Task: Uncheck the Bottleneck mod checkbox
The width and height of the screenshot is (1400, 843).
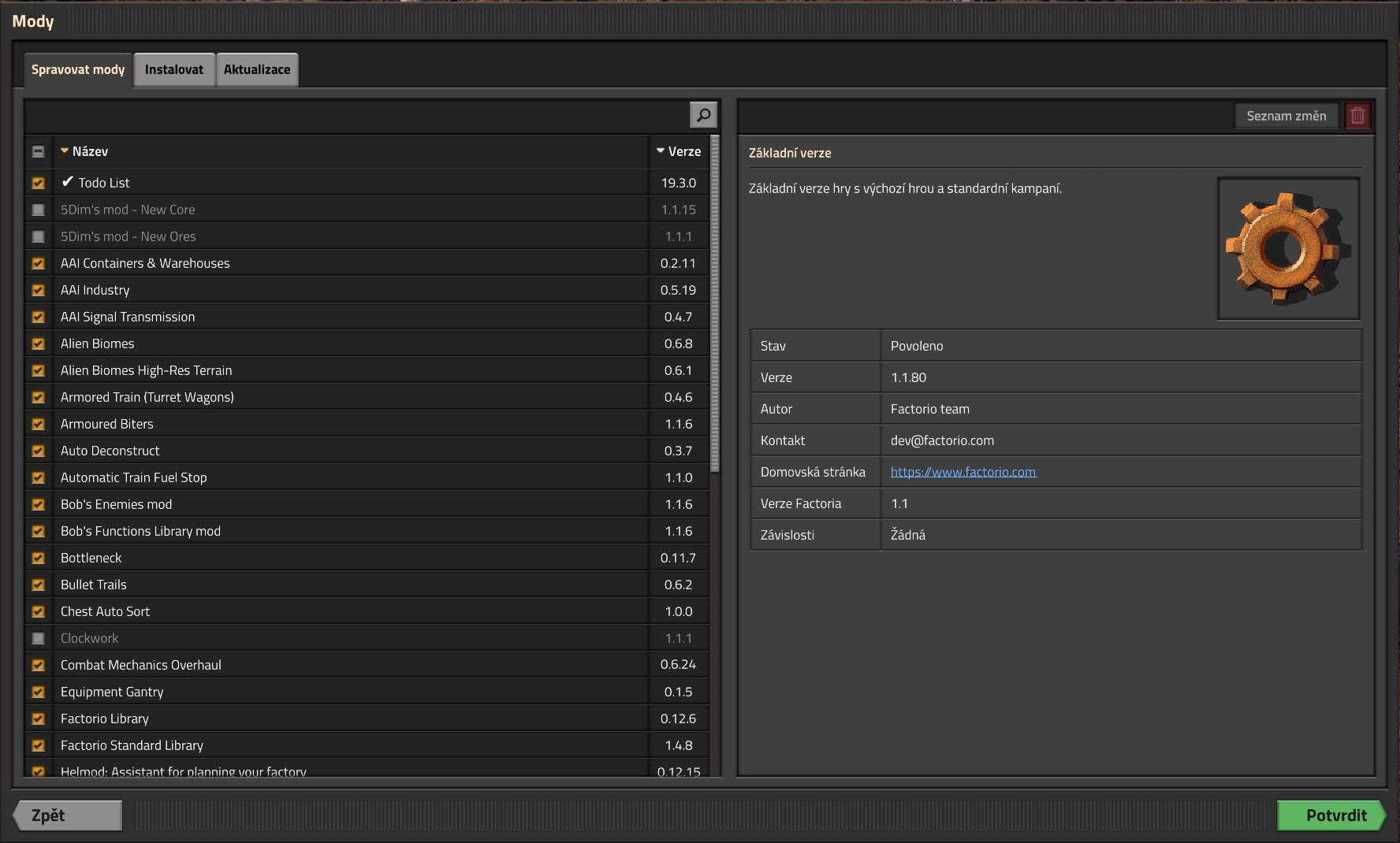Action: 38,558
